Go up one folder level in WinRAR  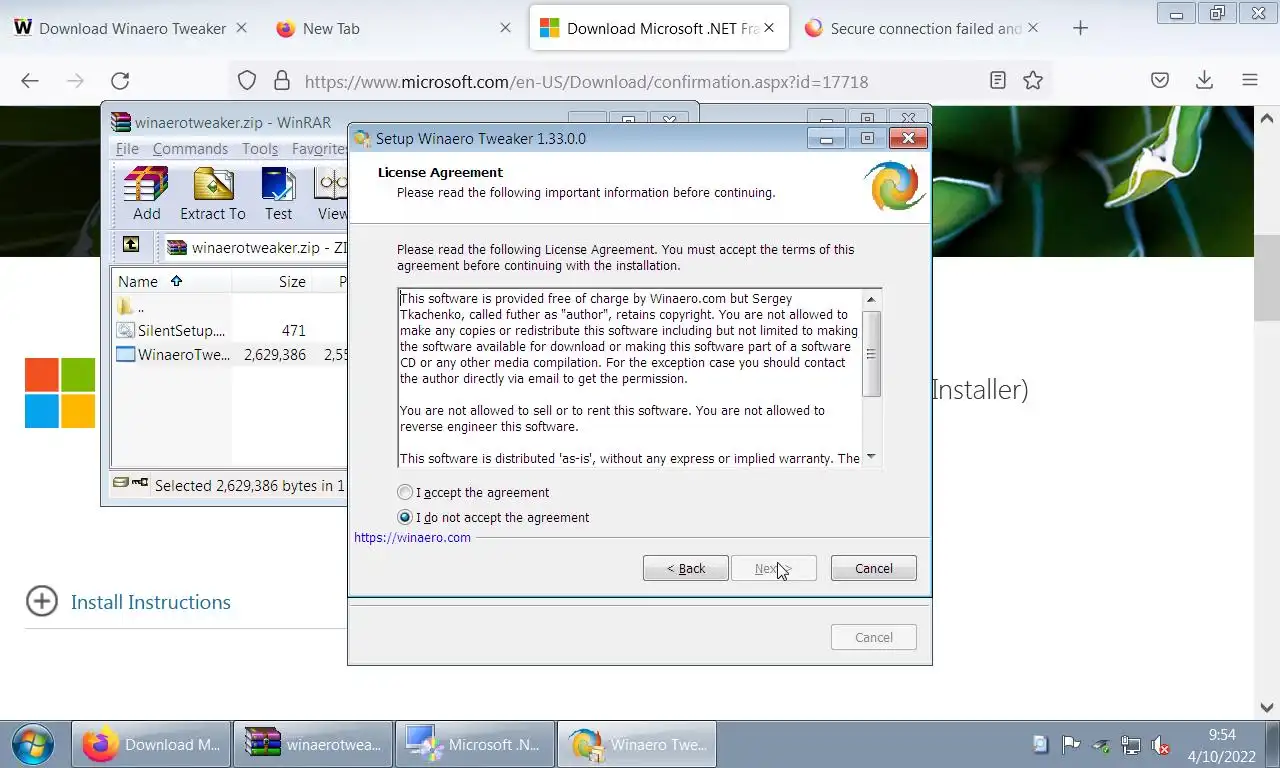[x=131, y=245]
